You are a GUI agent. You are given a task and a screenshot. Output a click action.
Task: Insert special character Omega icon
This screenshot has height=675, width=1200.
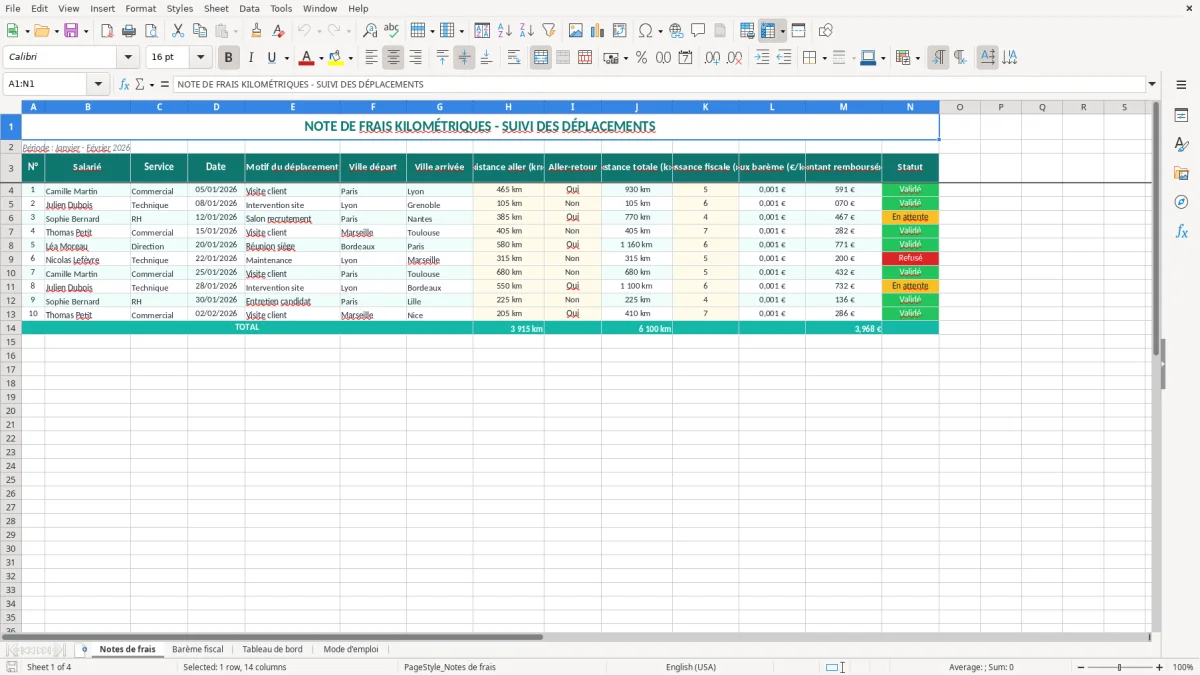[646, 31]
